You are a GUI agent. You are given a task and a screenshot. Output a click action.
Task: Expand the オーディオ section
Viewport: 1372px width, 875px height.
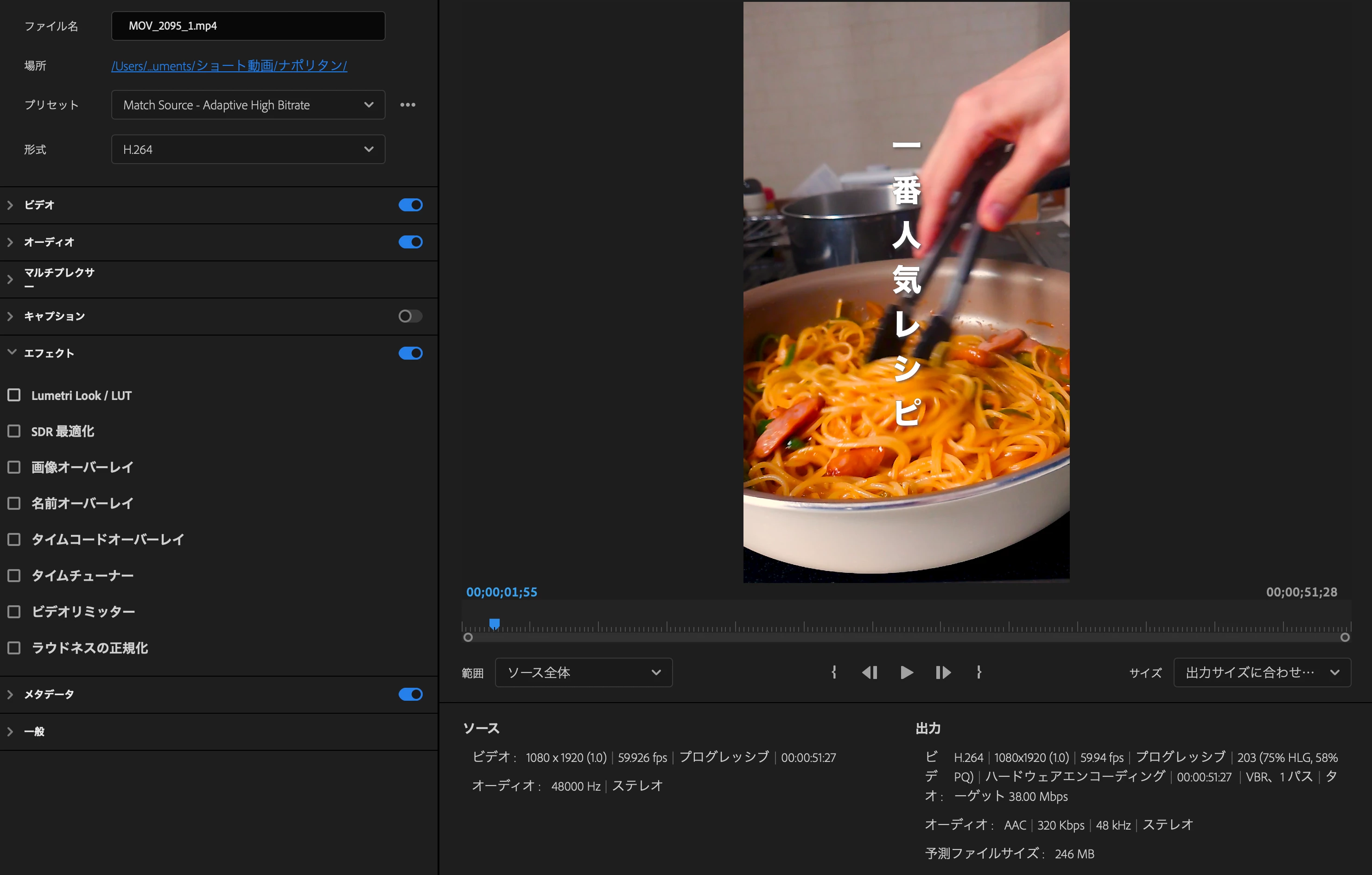pyautogui.click(x=10, y=242)
